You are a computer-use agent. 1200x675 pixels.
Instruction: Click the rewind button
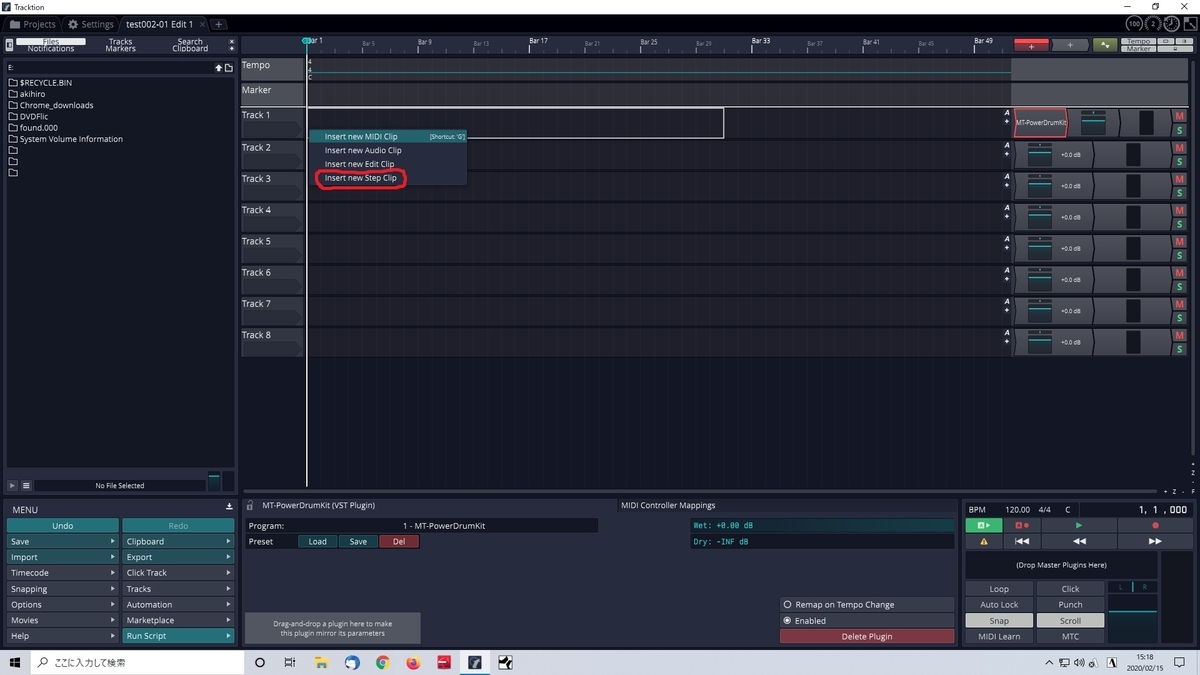(x=1078, y=541)
